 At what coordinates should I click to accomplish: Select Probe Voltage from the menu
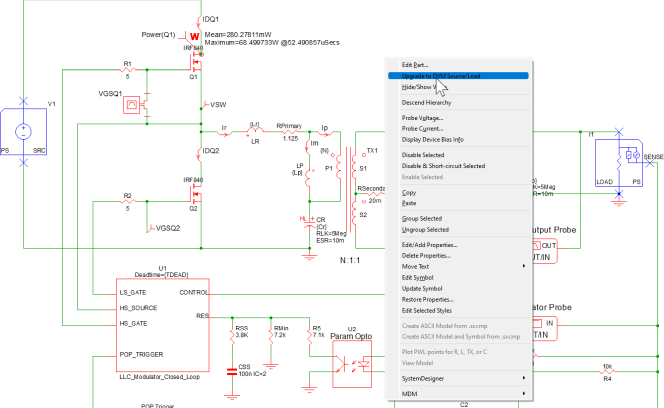pyautogui.click(x=425, y=117)
